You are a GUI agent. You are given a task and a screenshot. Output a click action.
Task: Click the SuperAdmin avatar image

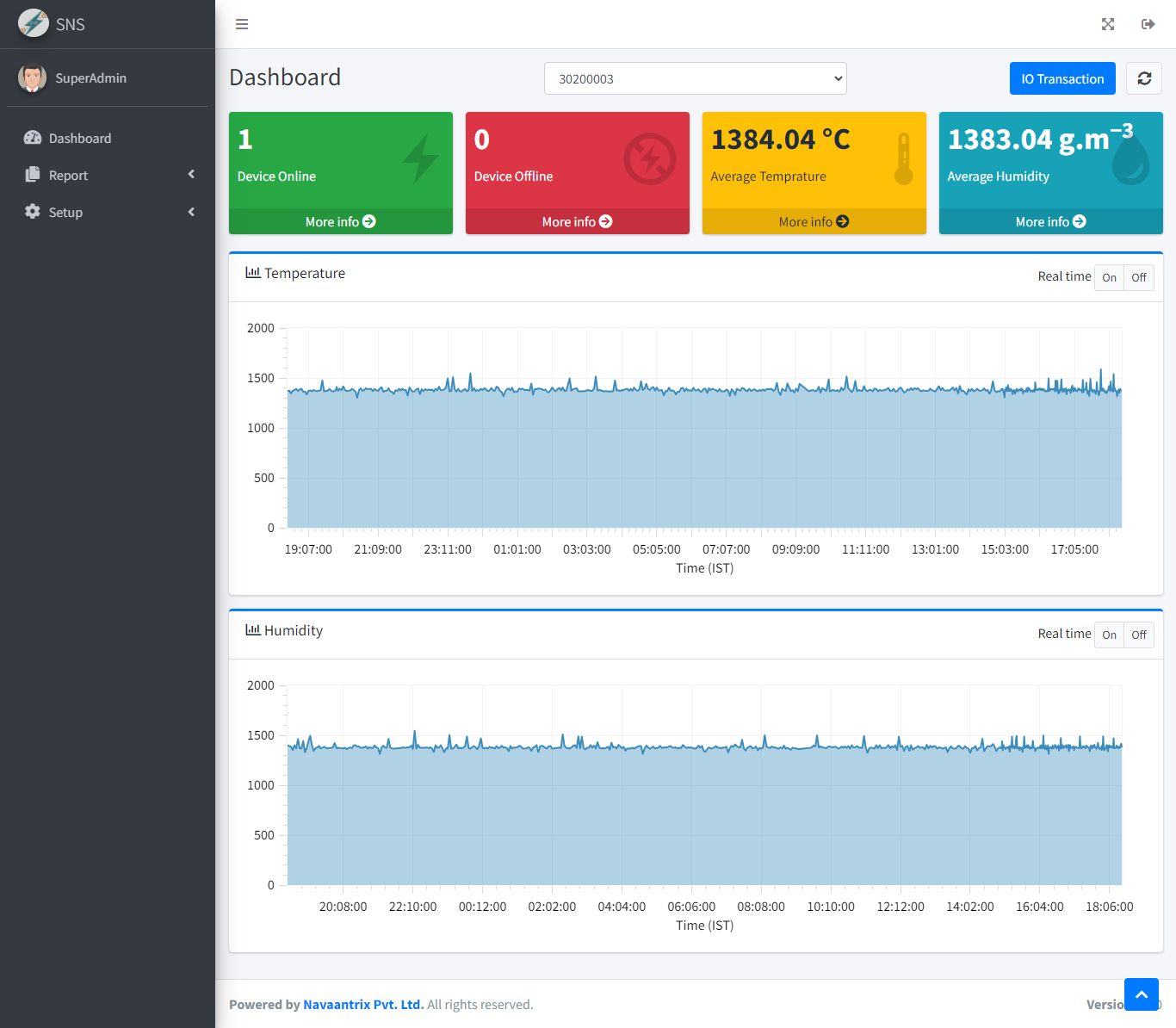tap(32, 77)
